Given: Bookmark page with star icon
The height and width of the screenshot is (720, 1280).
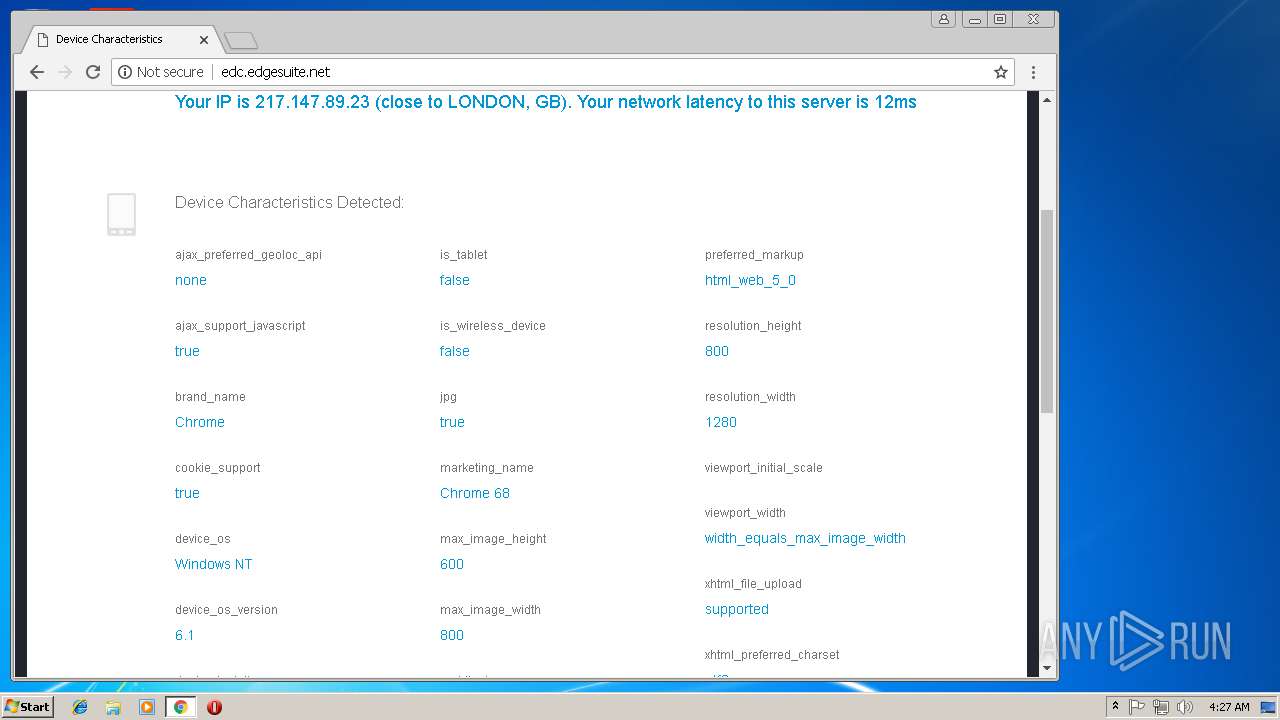Looking at the screenshot, I should coord(1000,72).
